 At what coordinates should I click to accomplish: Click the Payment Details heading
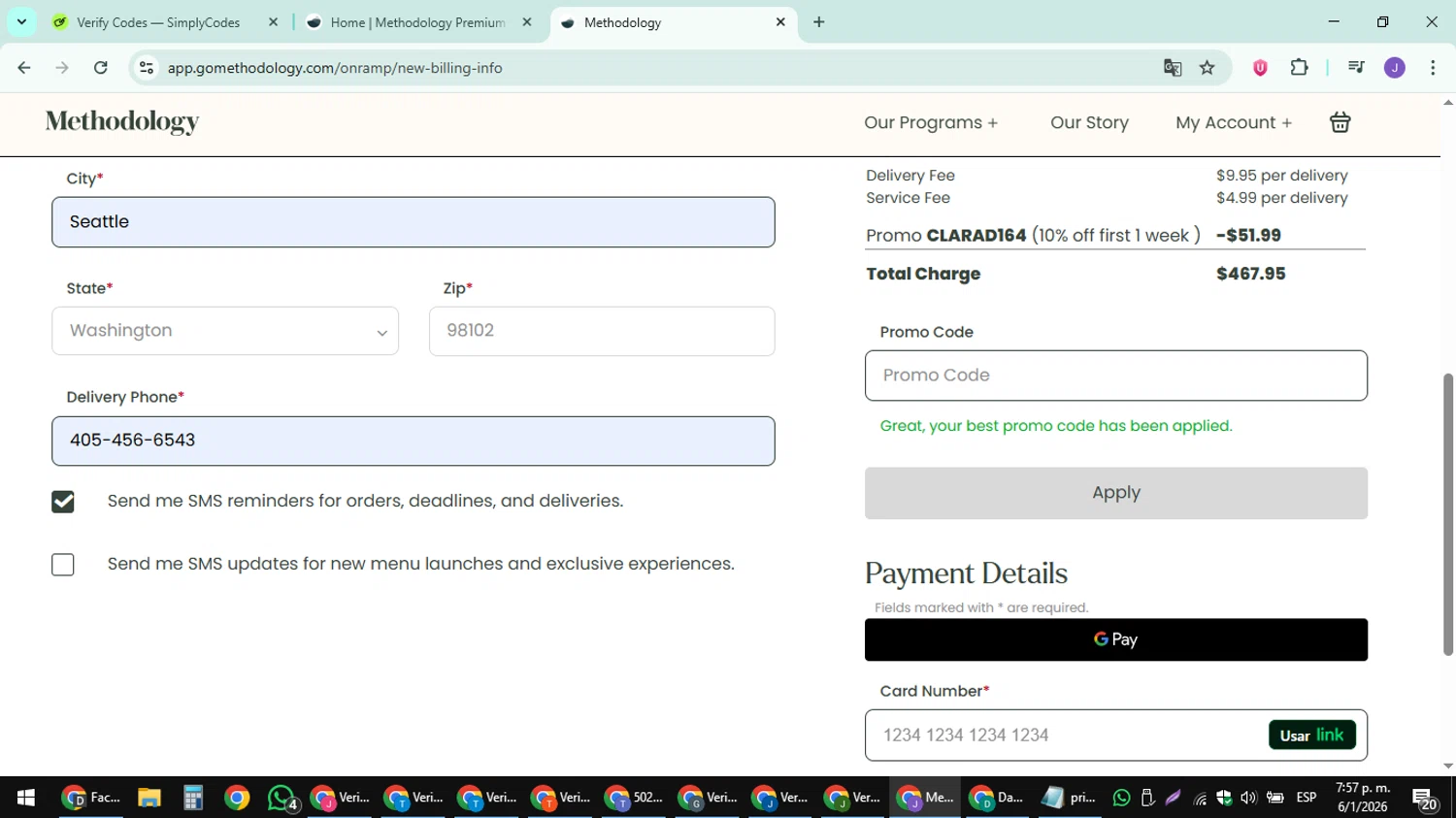(x=966, y=573)
